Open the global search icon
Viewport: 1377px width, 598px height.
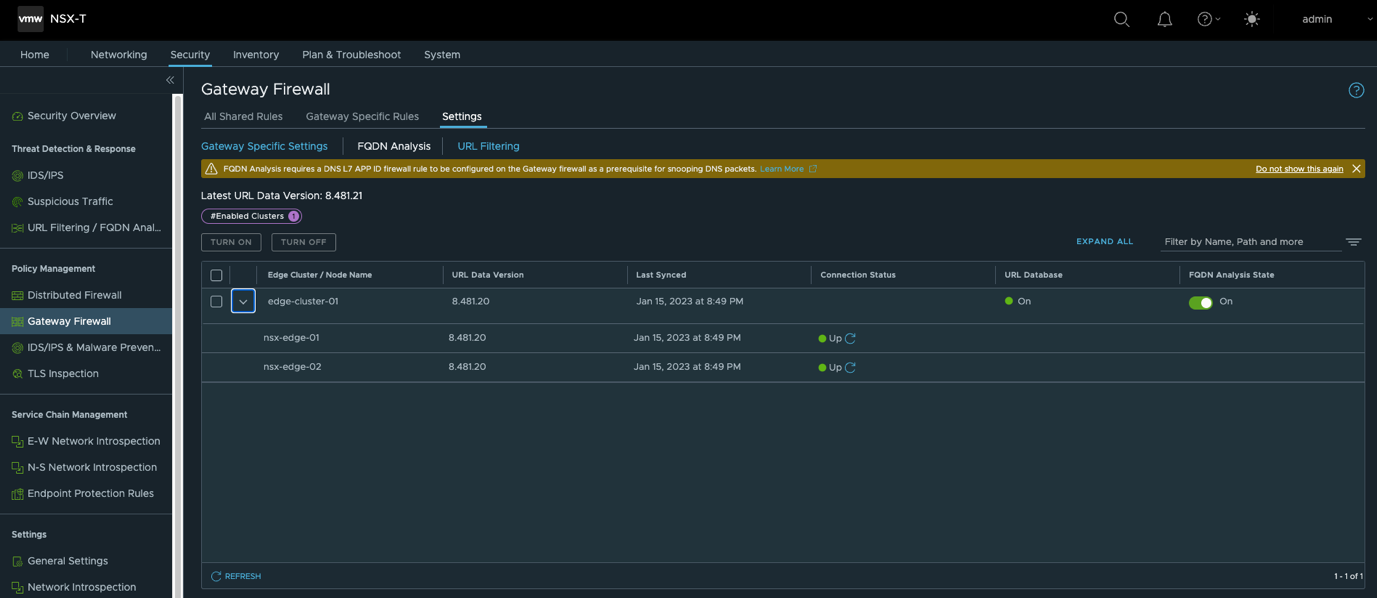tap(1122, 19)
